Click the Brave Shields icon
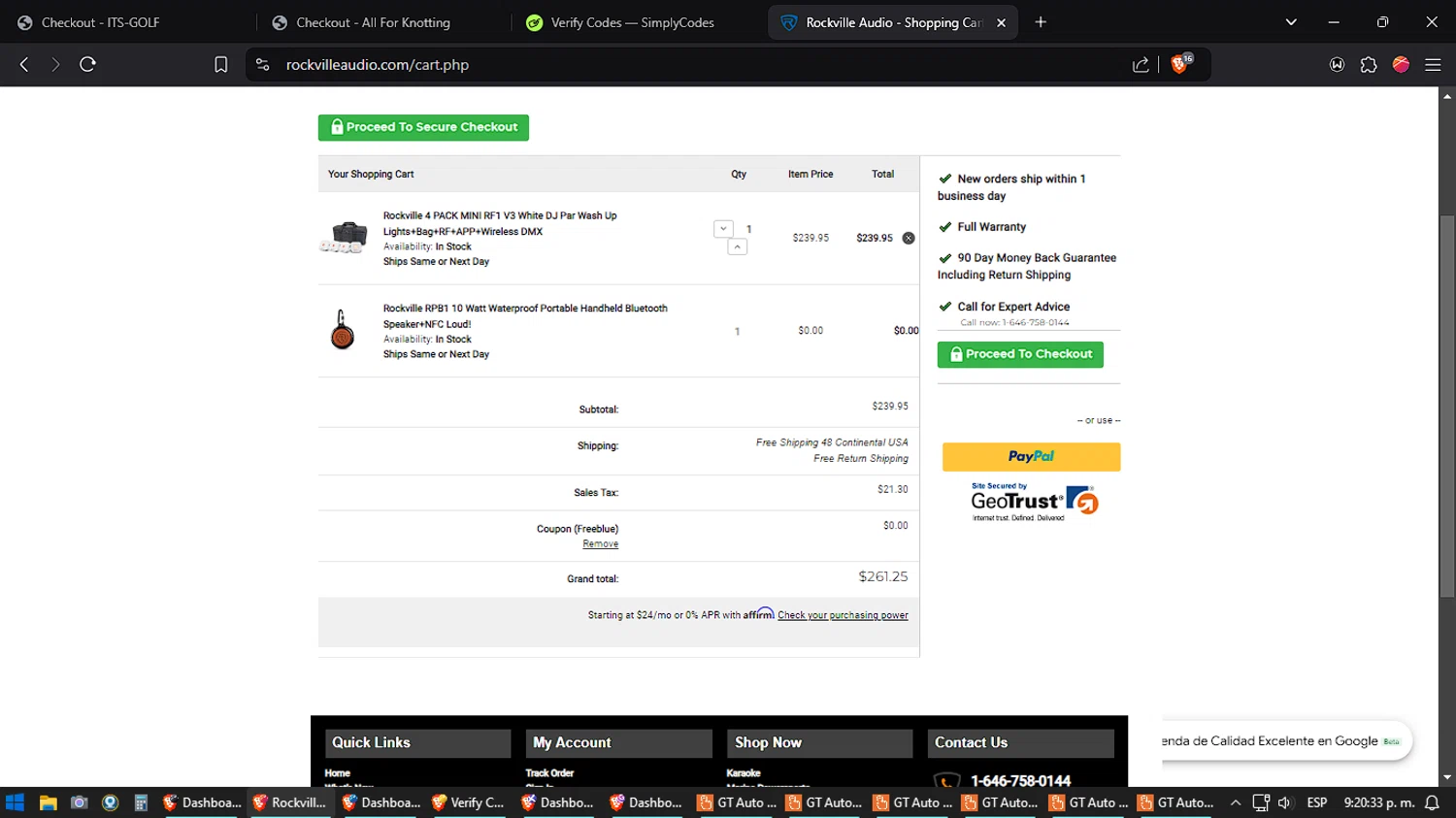Screen dimensions: 1456x818 (x=1180, y=64)
